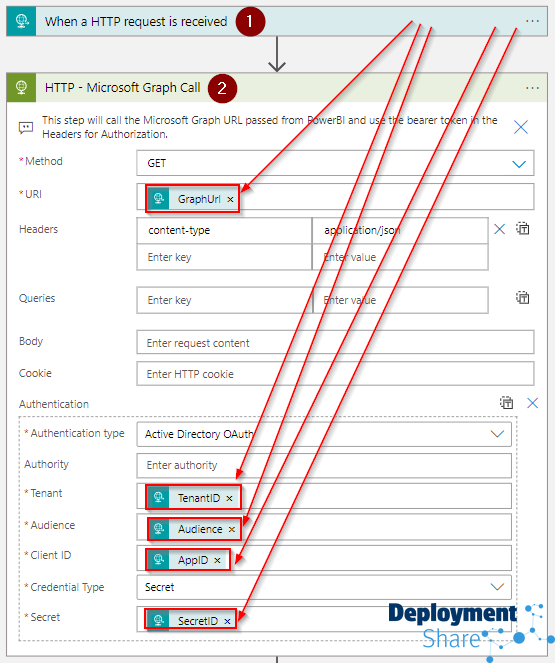Switch Queries to text mode icon
555x663 pixels.
pos(522,298)
